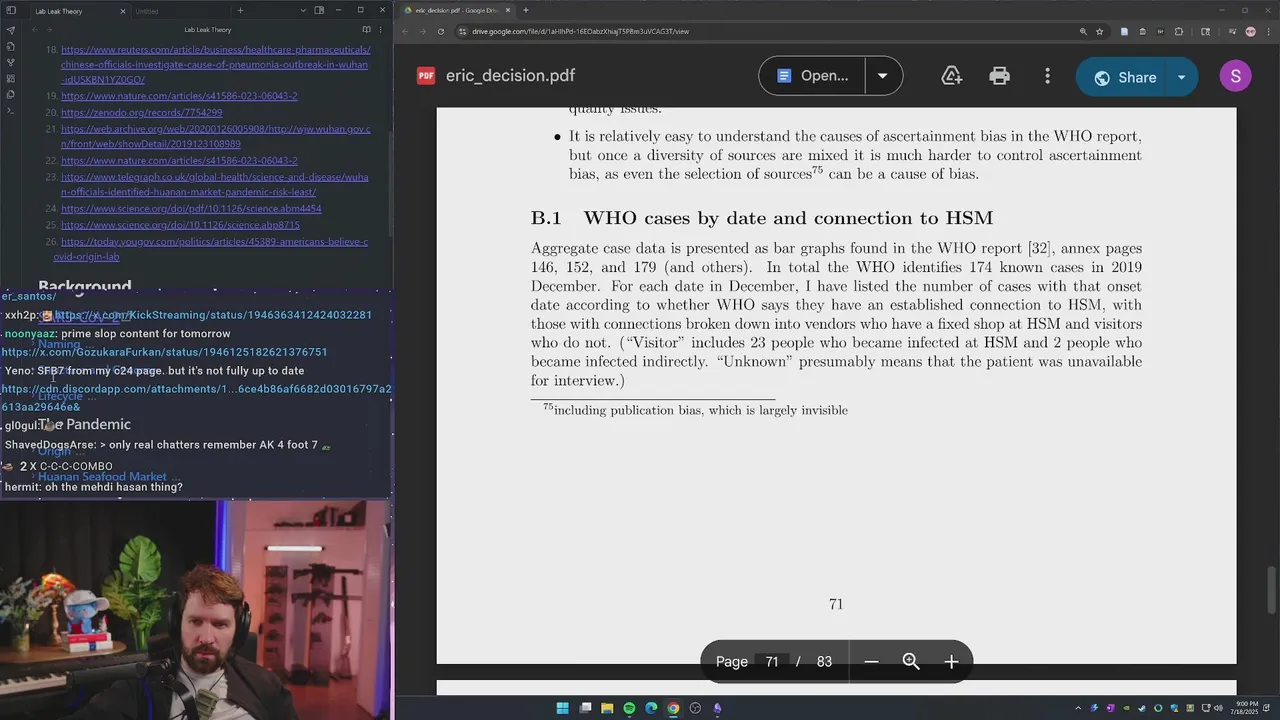
Task: Click the zoom magnifier in address bar
Action: tap(1083, 31)
